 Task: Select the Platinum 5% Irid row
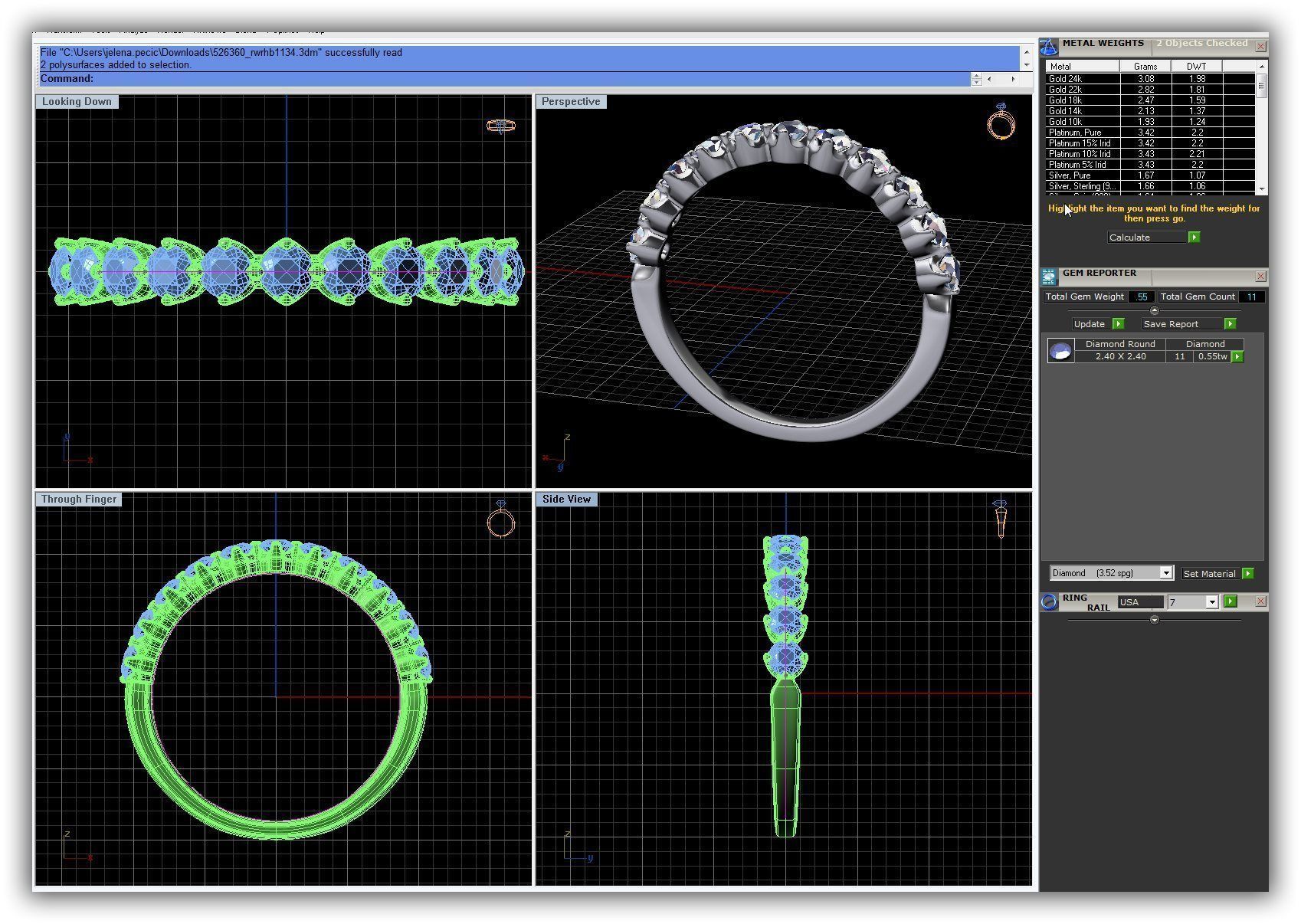pos(1150,165)
